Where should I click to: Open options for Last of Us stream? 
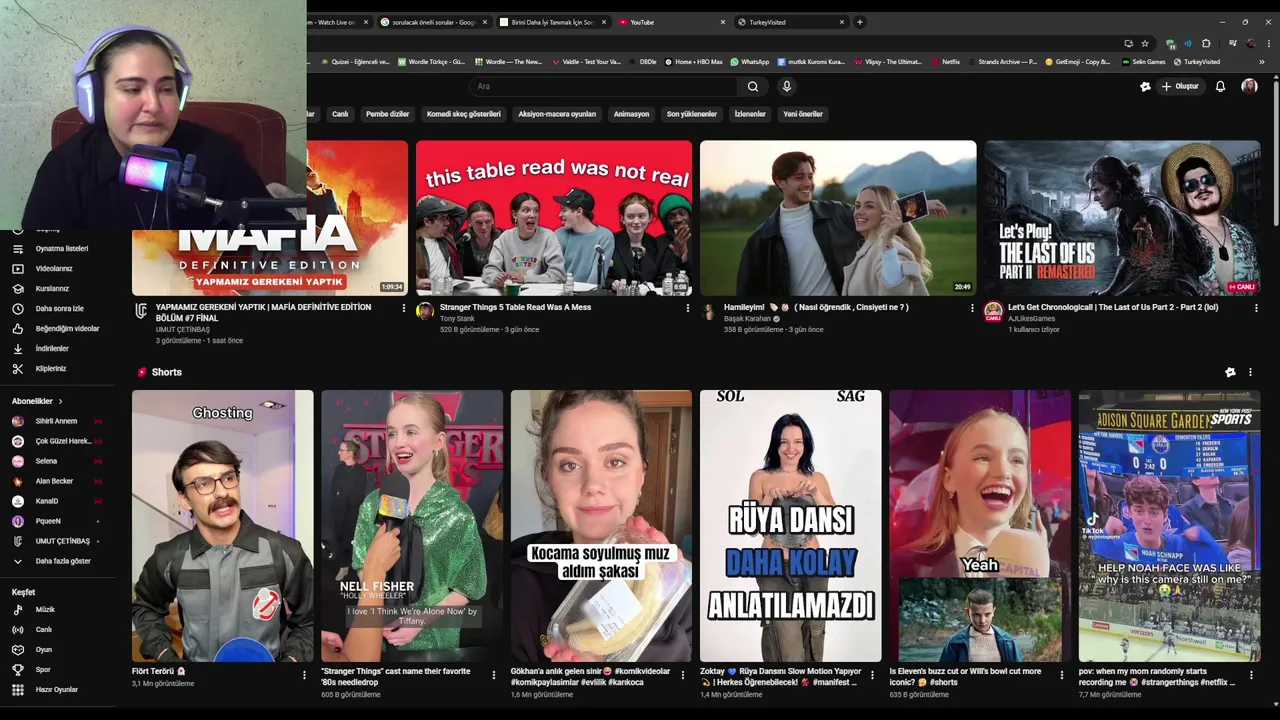tap(1256, 308)
